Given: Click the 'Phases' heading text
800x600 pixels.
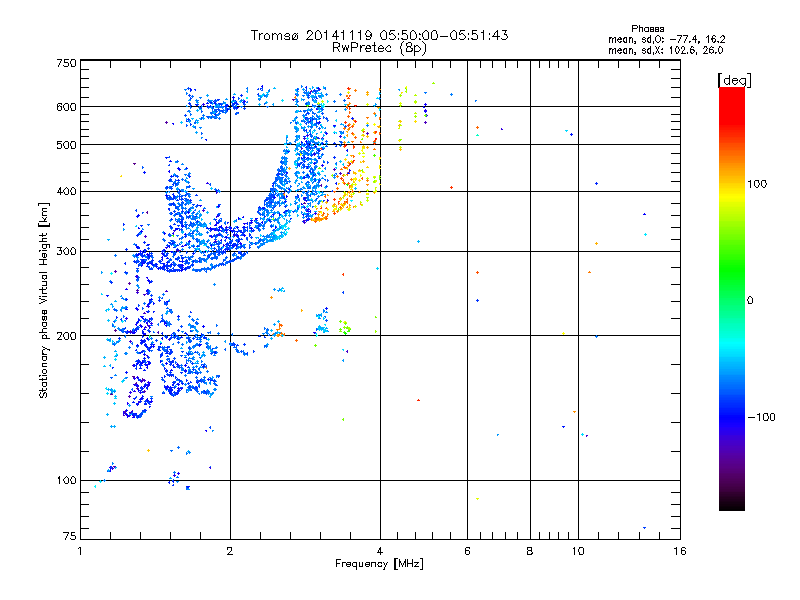Looking at the screenshot, I should click(x=647, y=29).
